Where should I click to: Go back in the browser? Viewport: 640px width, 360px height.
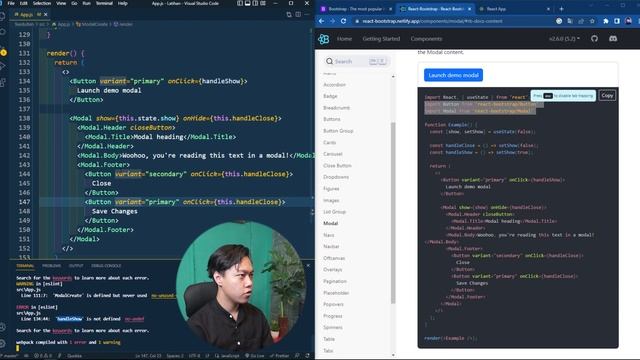(322, 21)
